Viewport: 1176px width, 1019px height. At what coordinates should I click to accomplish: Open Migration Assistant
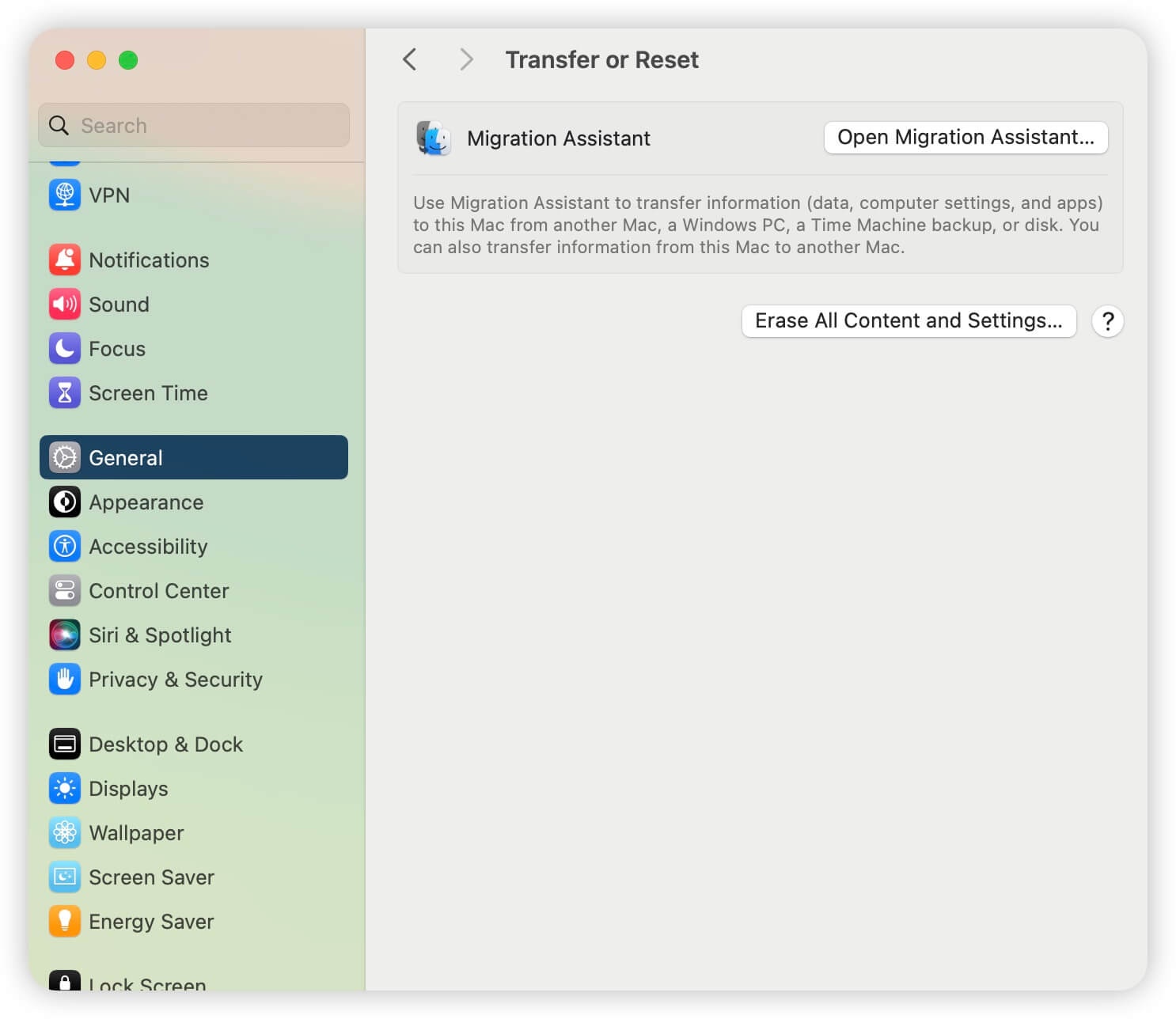[x=965, y=138]
